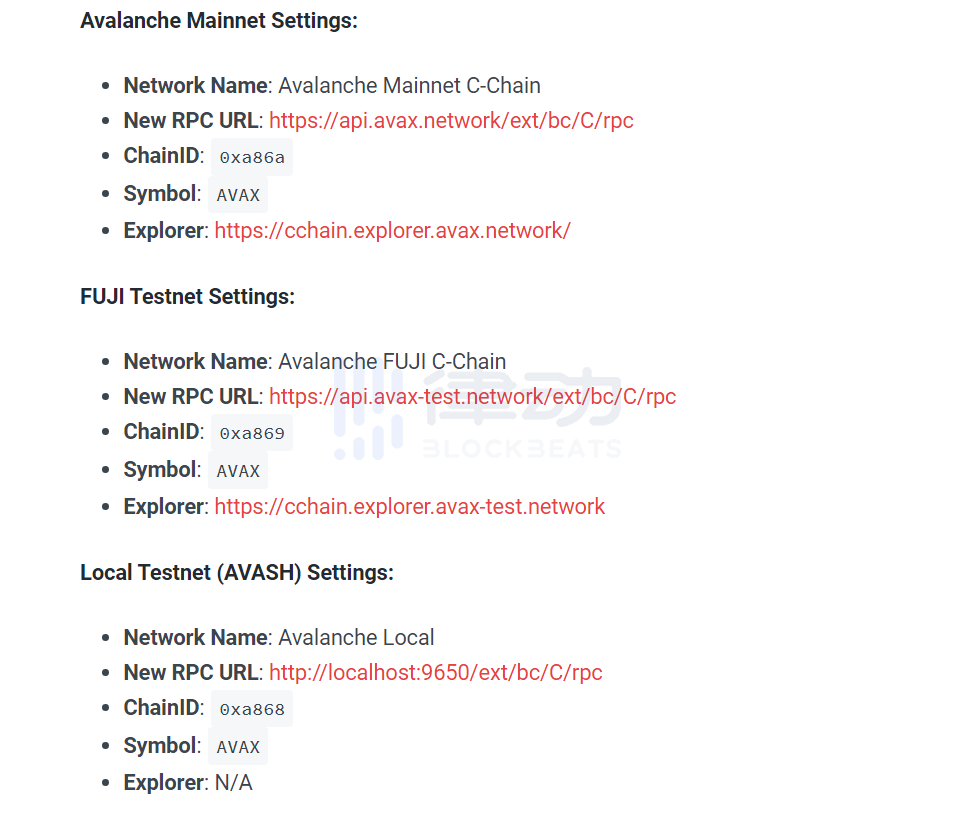Click the Avalanche Mainnet Settings heading

click(x=219, y=21)
